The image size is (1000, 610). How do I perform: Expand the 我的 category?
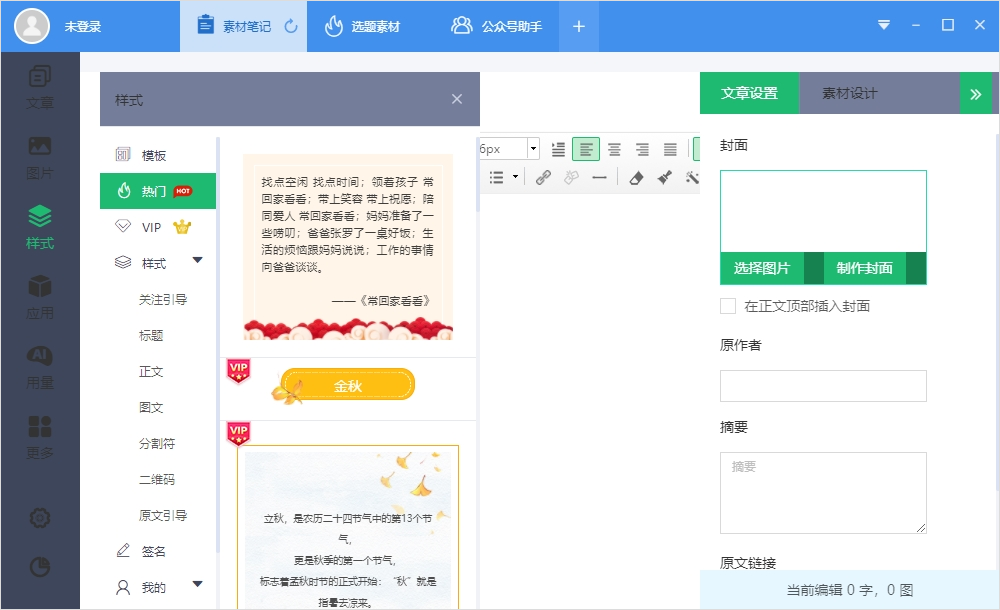(x=198, y=584)
